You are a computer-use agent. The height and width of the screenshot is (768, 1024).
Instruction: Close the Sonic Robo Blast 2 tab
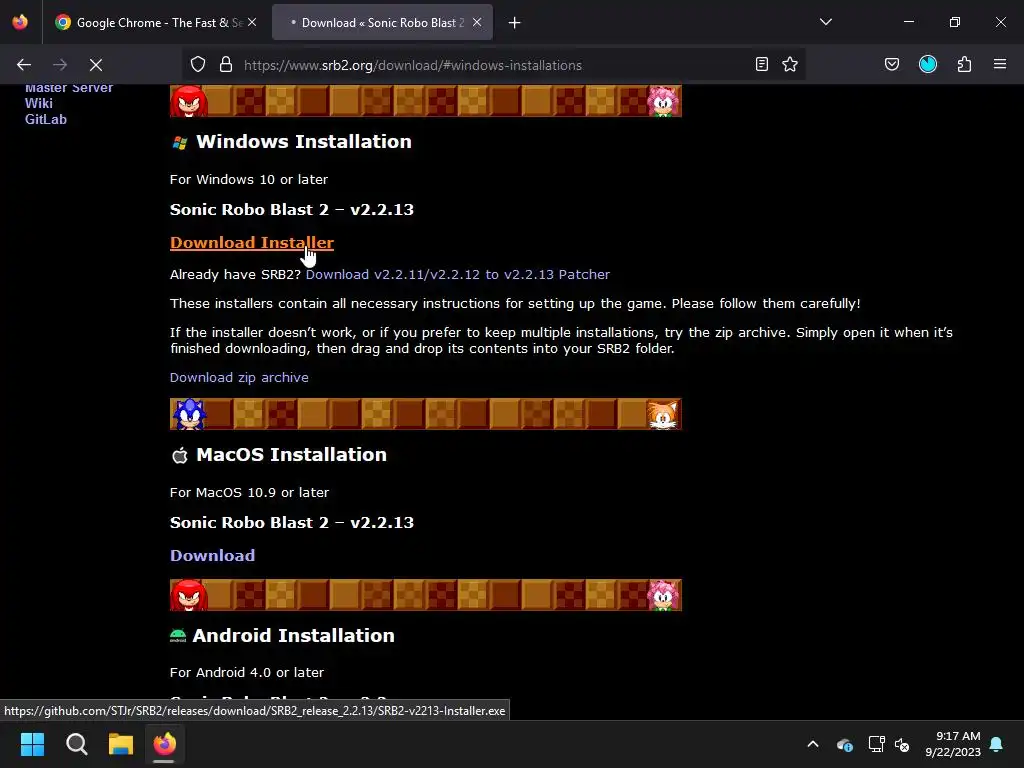click(x=477, y=22)
